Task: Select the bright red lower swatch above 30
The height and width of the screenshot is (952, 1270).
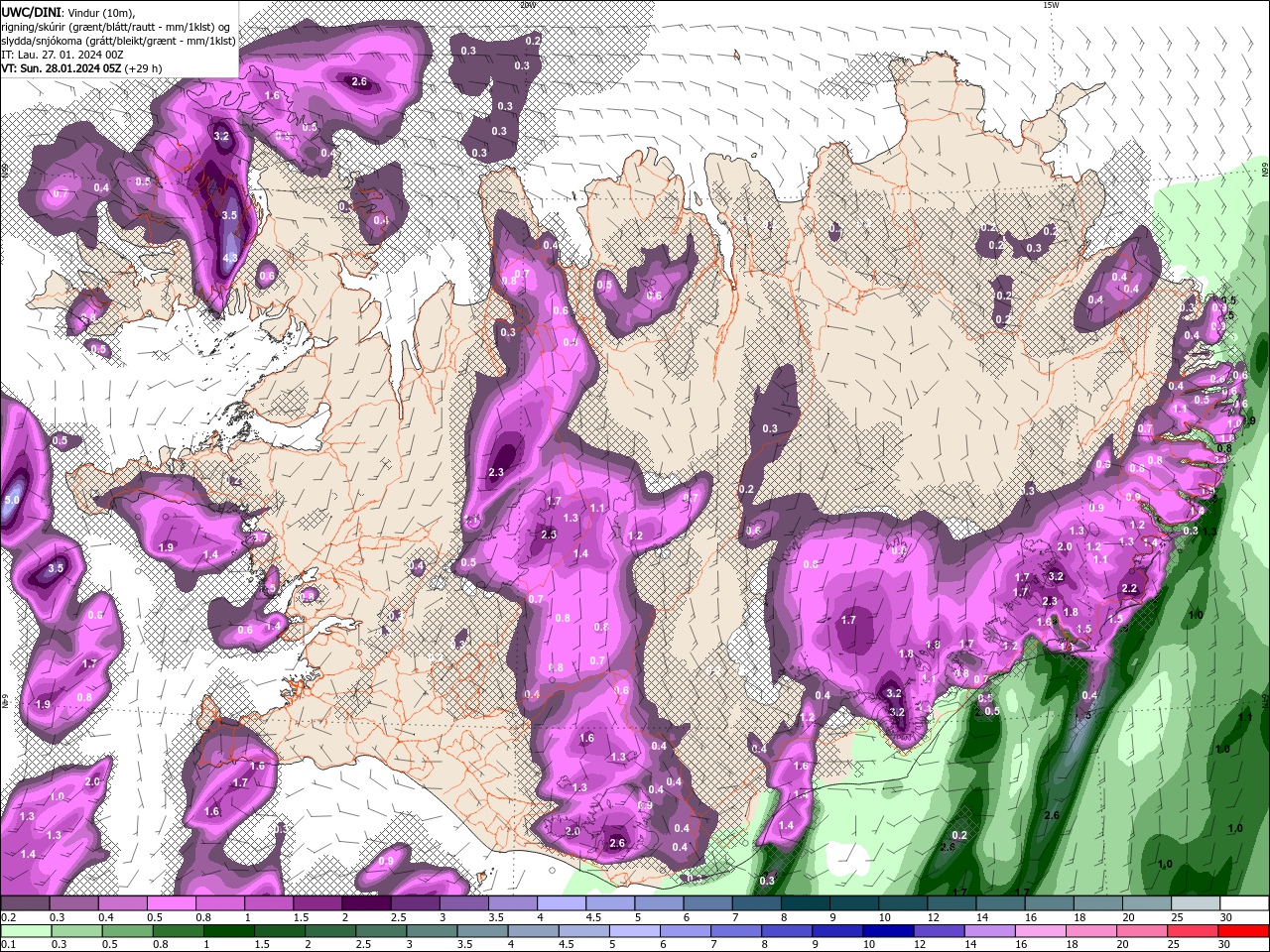Action: pyautogui.click(x=1244, y=931)
